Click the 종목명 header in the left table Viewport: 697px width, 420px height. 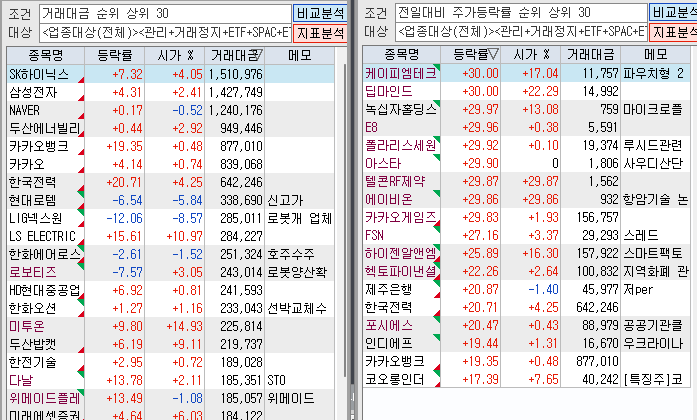pyautogui.click(x=45, y=56)
